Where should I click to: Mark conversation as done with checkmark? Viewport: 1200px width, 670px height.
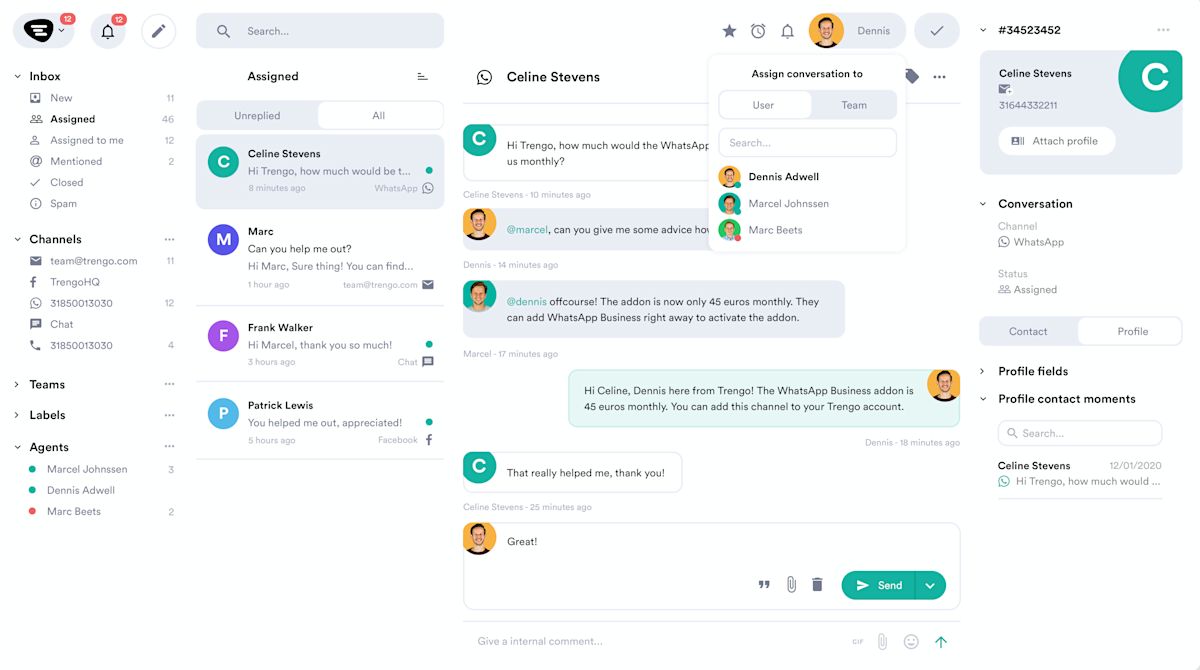click(936, 31)
